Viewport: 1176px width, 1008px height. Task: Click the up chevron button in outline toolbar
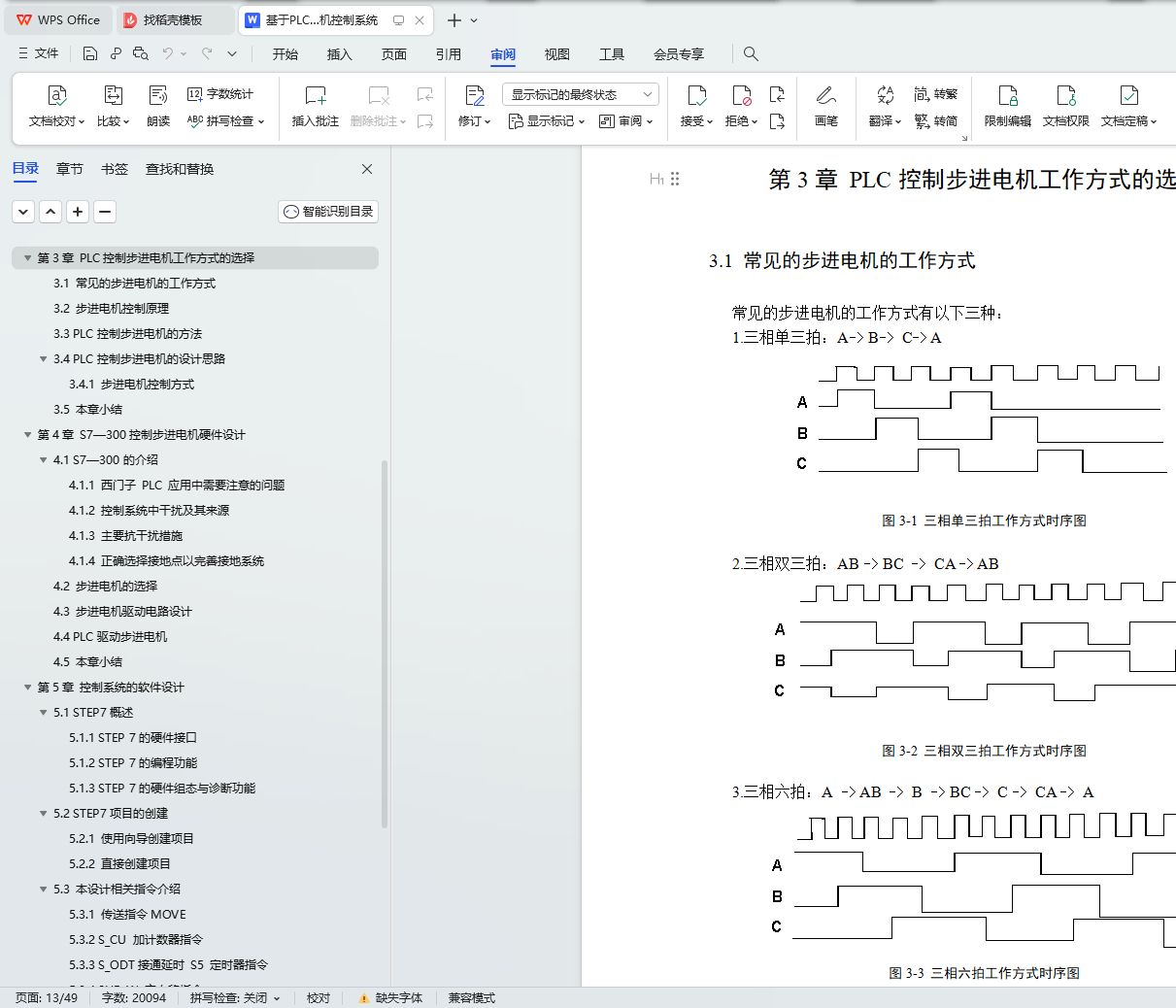tap(50, 212)
